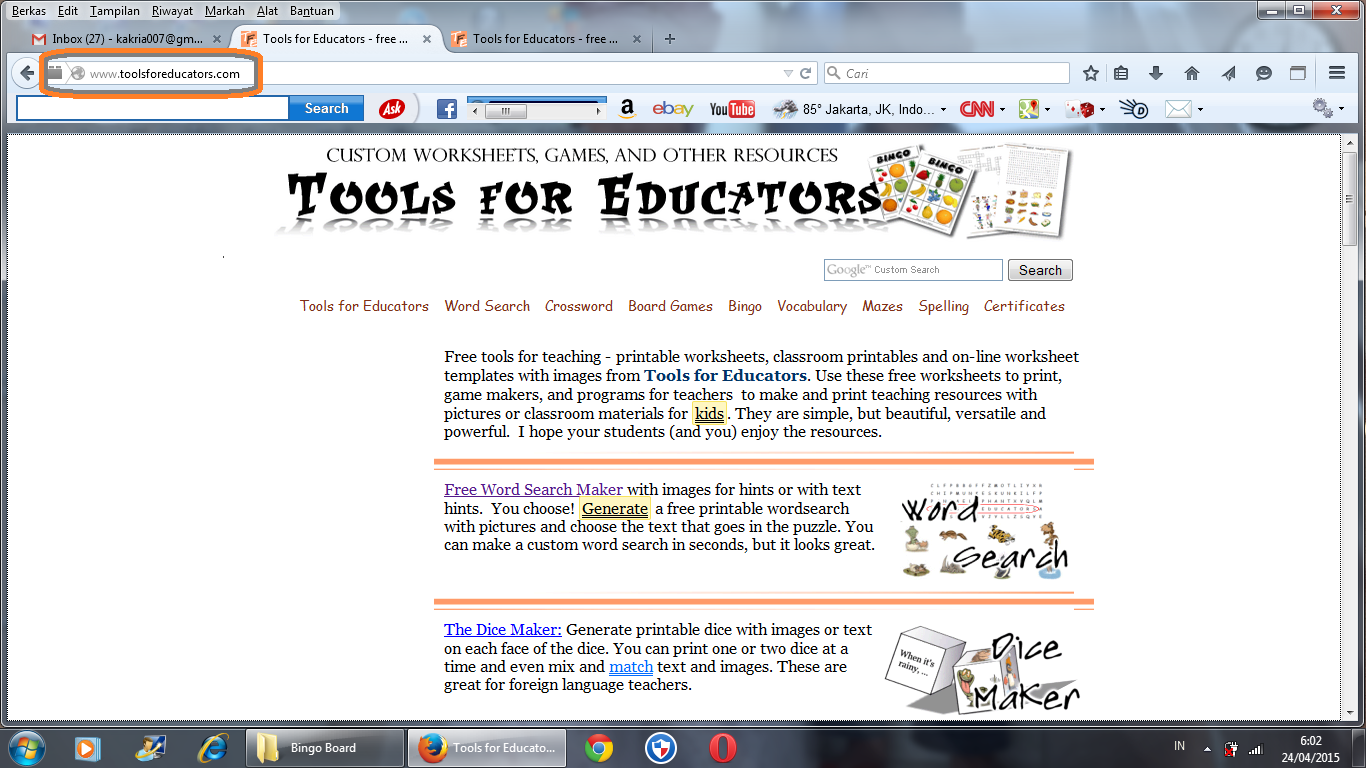Viewport: 1366px width, 768px height.
Task: Click the Google Custom Search input box
Action: tap(913, 270)
